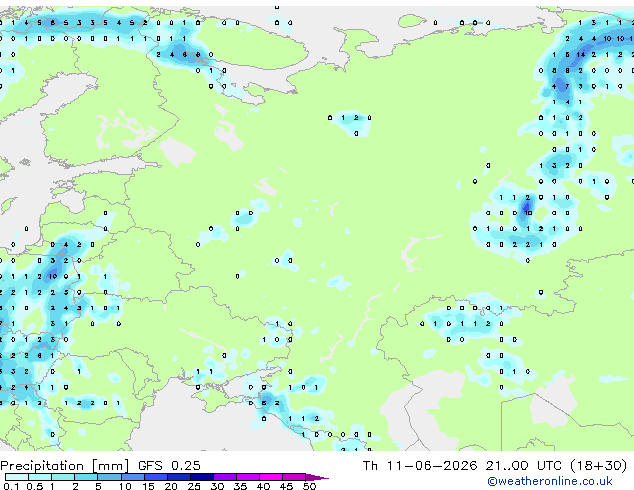This screenshot has height=490, width=634.
Task: Select the 35–40 mm violet legend swatch
Action: (x=247, y=477)
